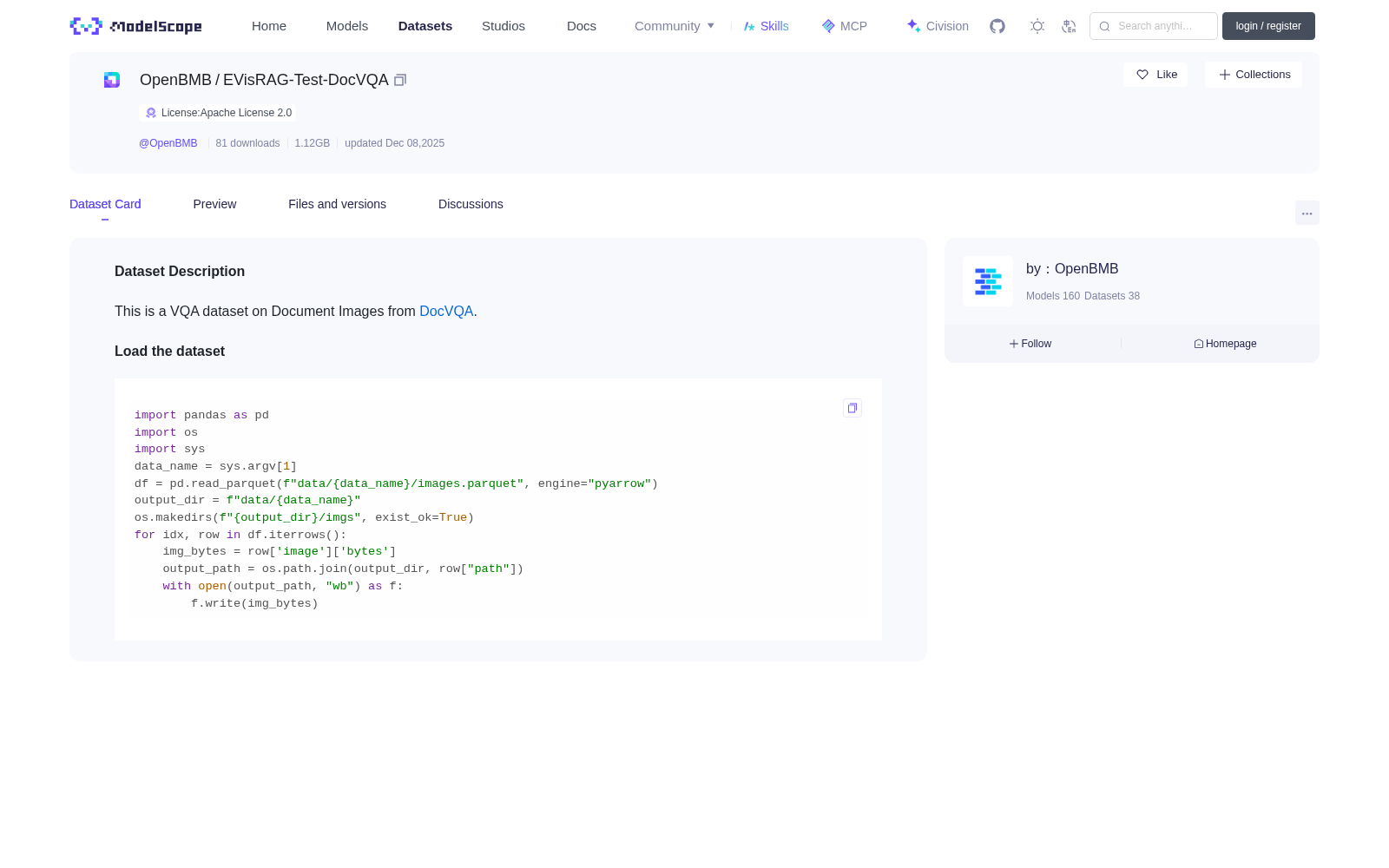
Task: Switch language with the translate icon
Action: (1069, 26)
